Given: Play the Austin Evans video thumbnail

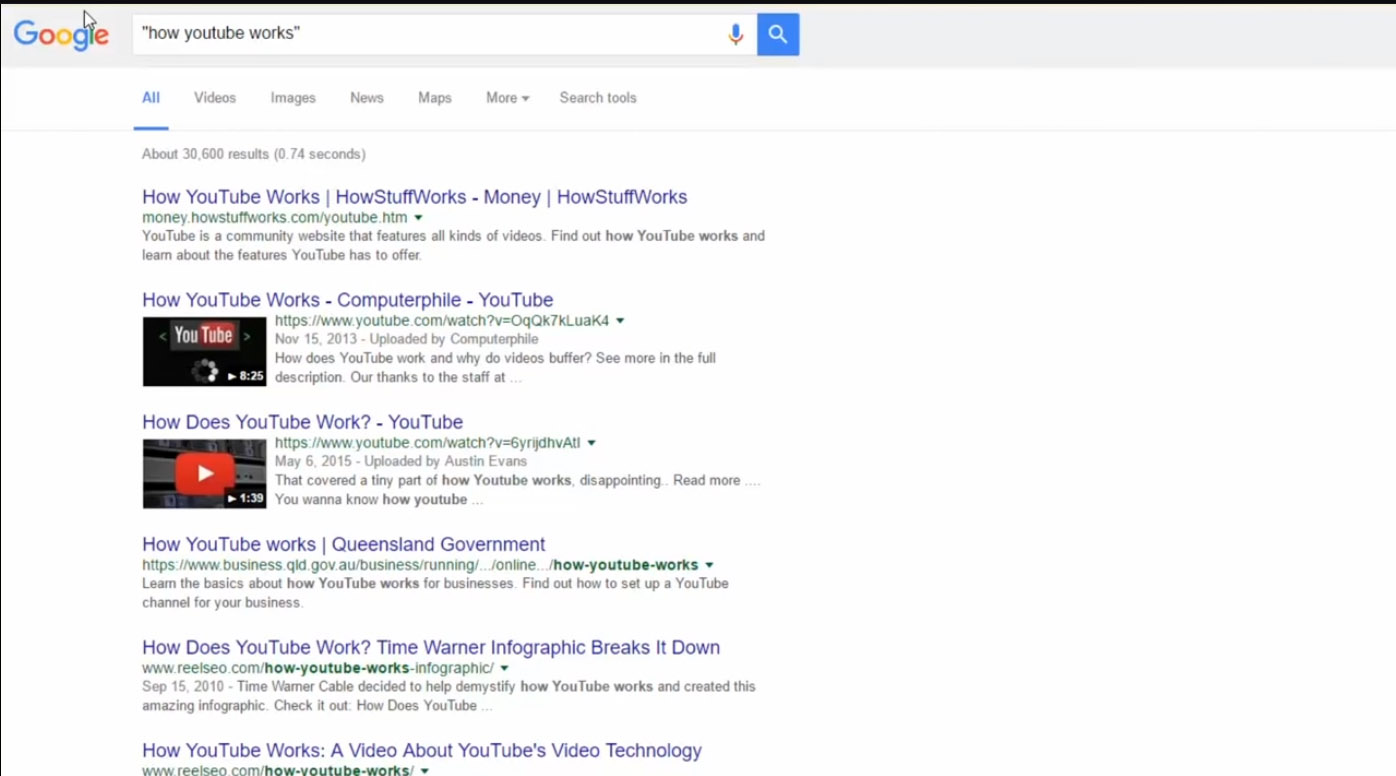Looking at the screenshot, I should click(x=204, y=473).
